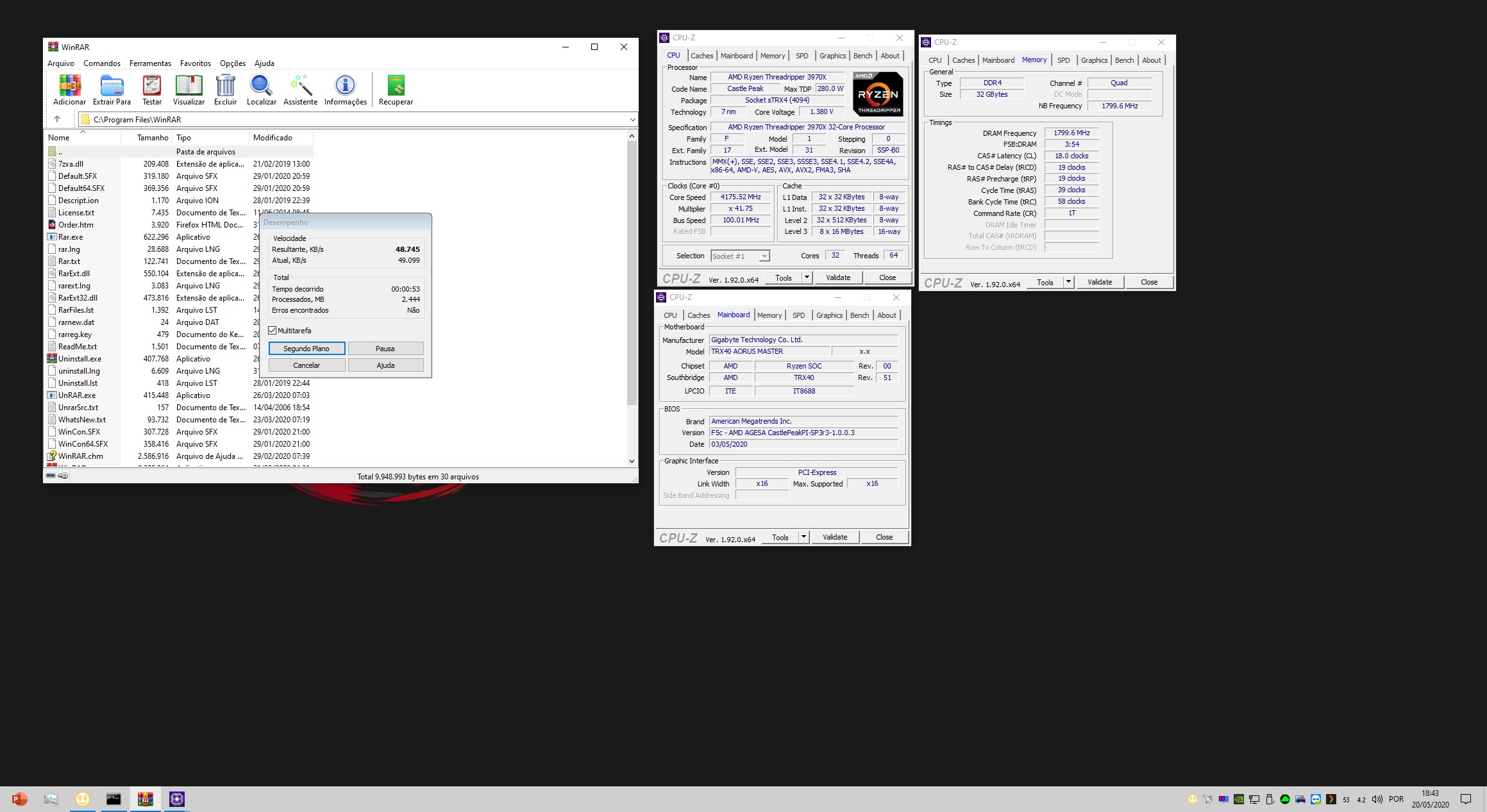
Task: Click the Pausa button
Action: click(385, 349)
